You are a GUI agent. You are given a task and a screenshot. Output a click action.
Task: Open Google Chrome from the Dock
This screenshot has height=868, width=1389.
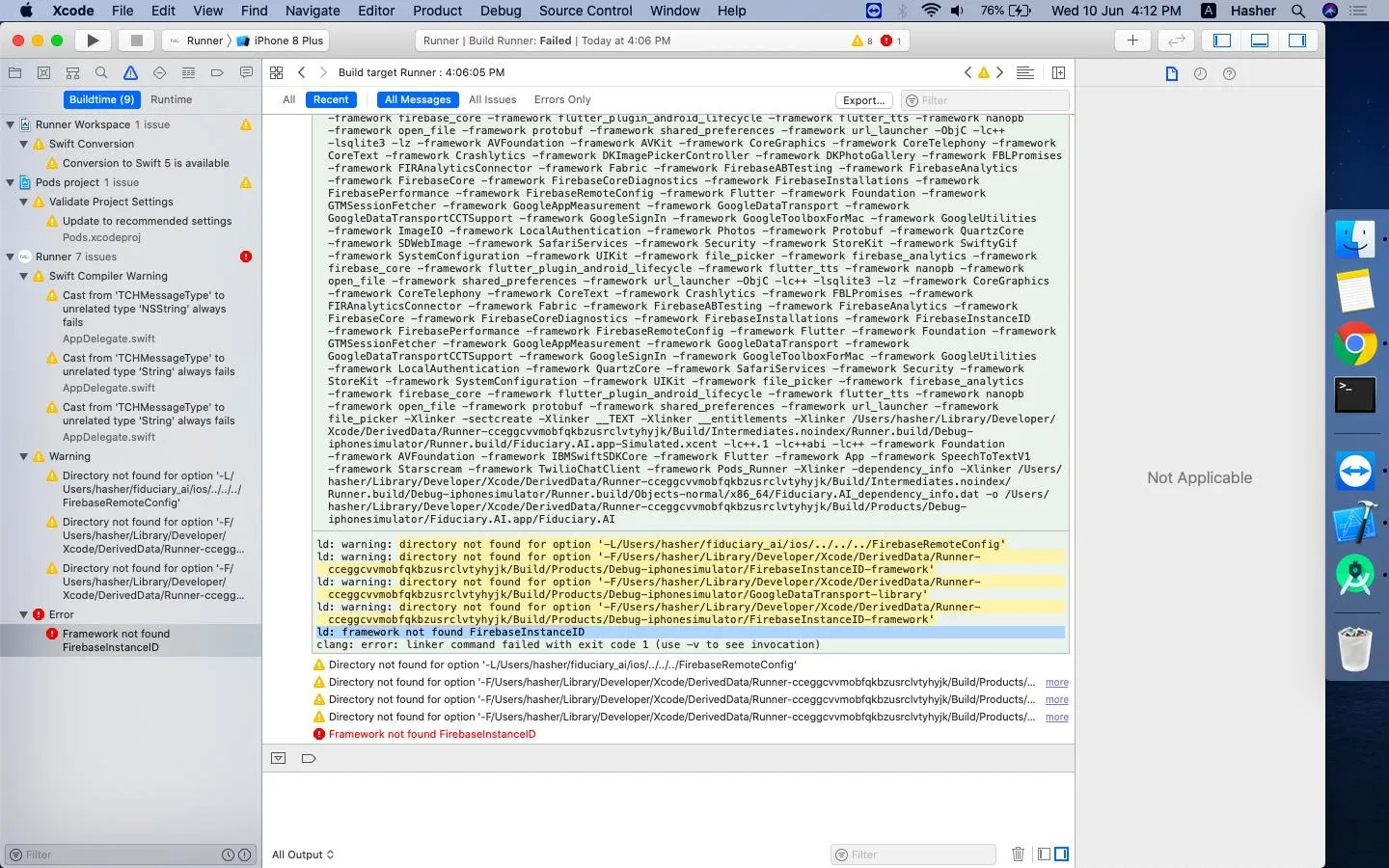(x=1355, y=343)
